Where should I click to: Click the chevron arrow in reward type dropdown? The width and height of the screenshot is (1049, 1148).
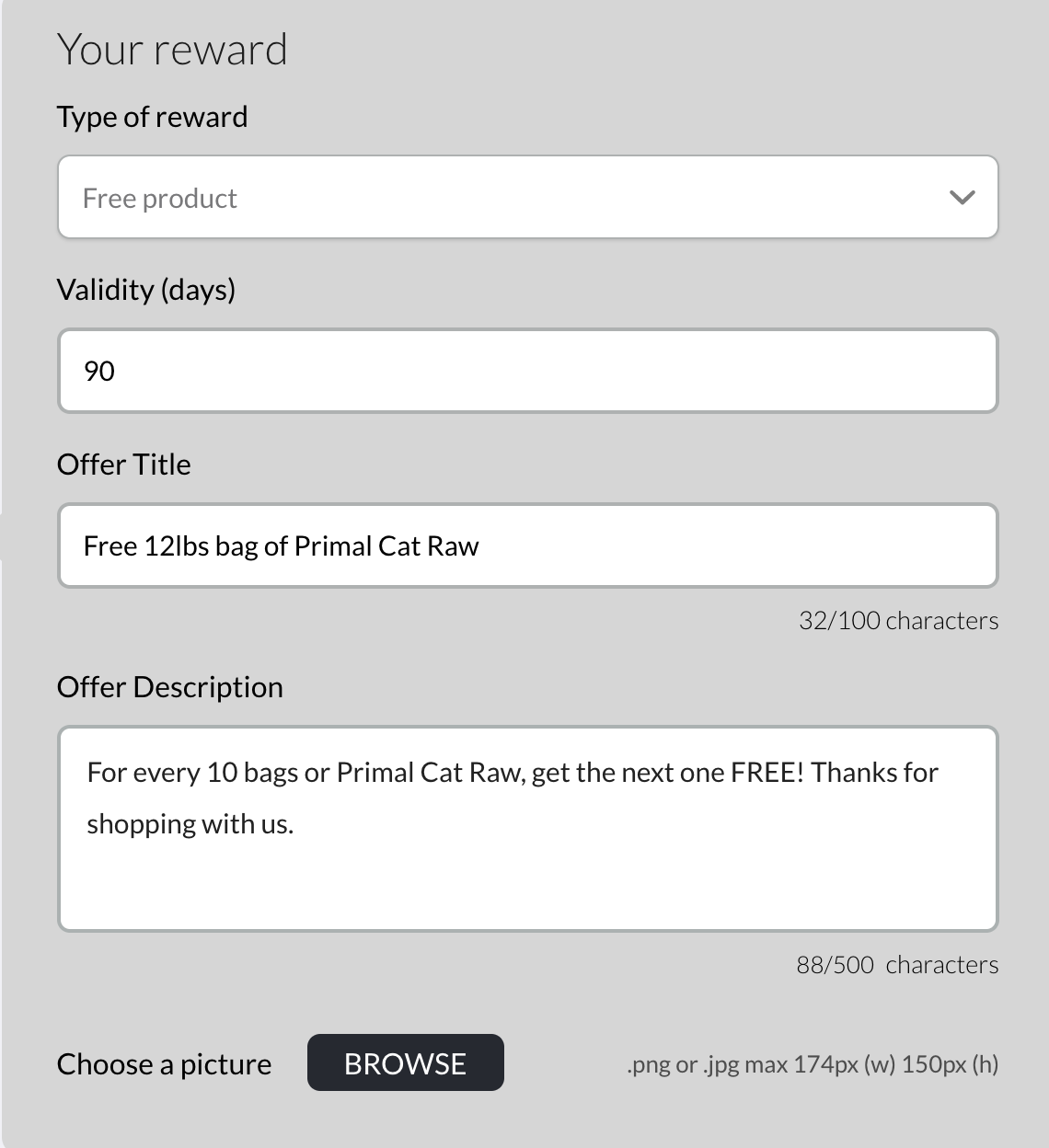962,197
